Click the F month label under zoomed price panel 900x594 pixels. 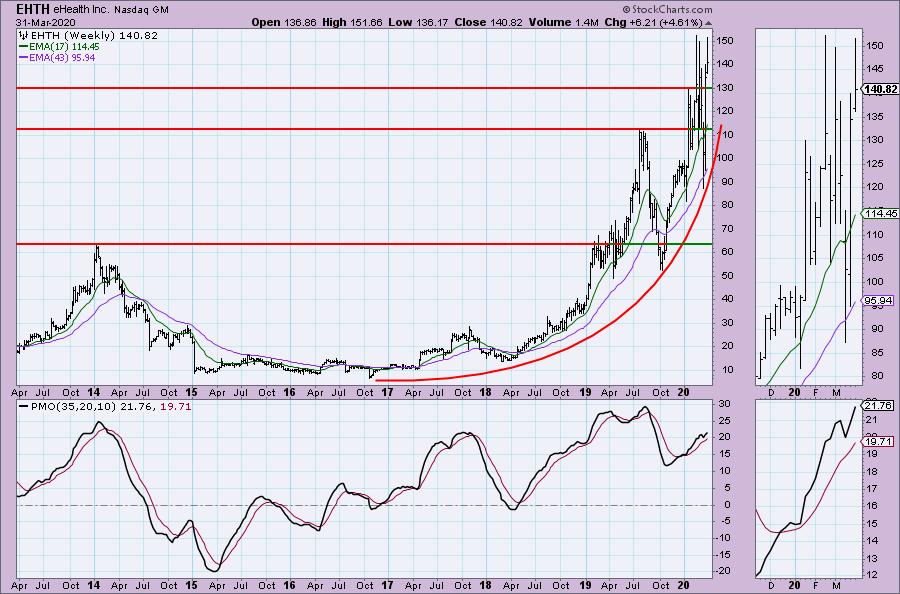point(816,393)
